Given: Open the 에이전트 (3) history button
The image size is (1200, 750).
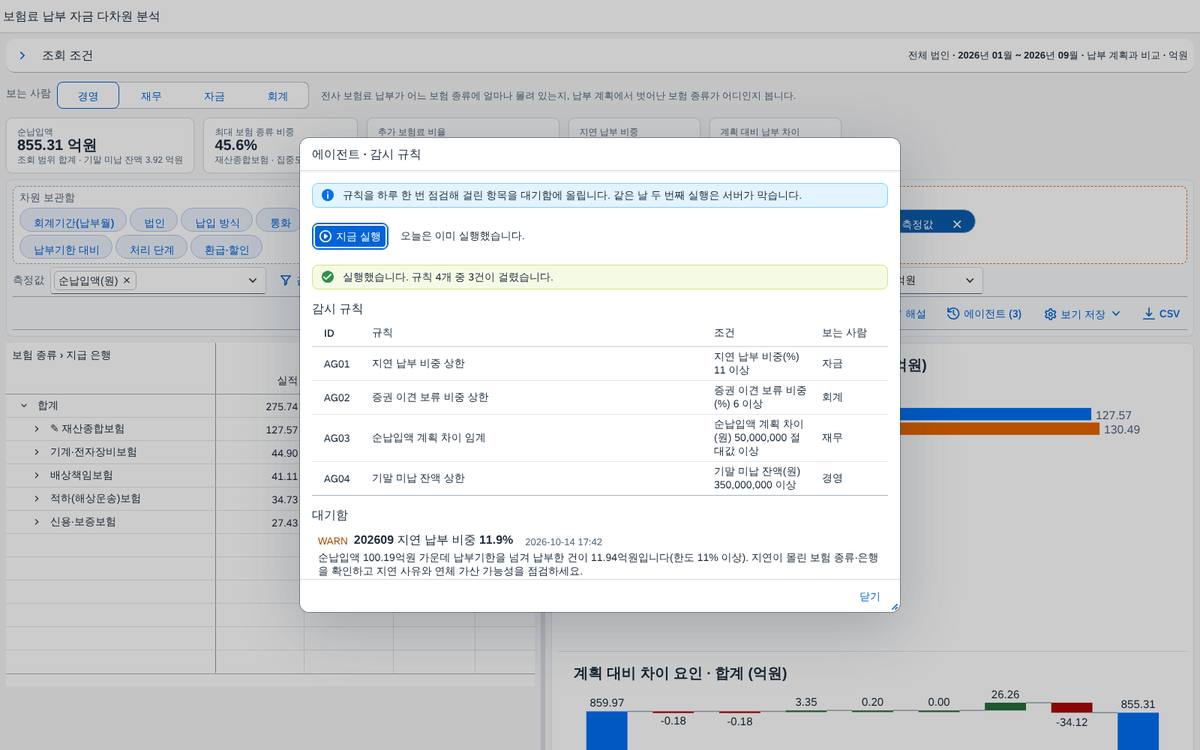Looking at the screenshot, I should click(x=984, y=314).
